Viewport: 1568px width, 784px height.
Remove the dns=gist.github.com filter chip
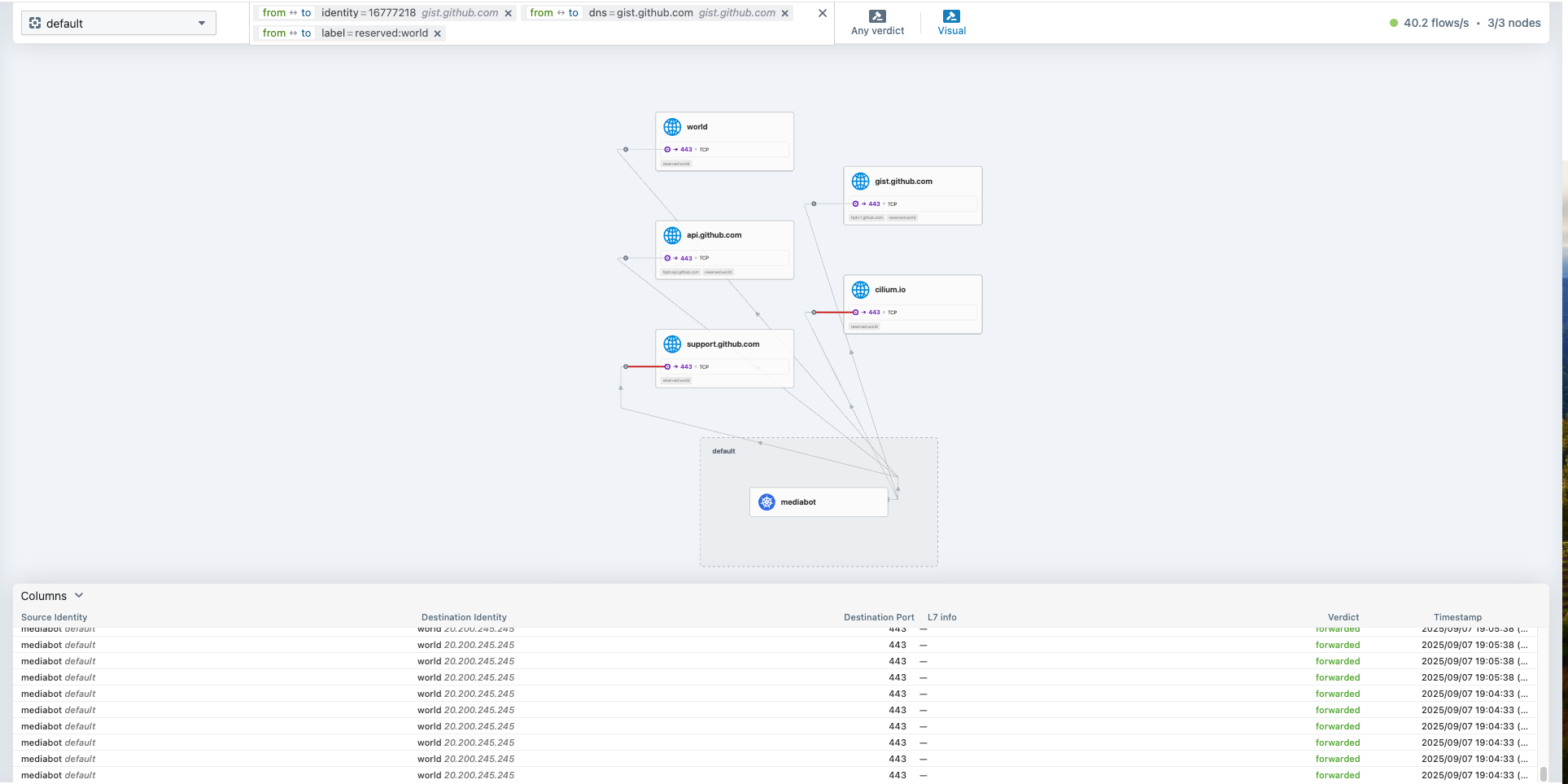(x=785, y=13)
